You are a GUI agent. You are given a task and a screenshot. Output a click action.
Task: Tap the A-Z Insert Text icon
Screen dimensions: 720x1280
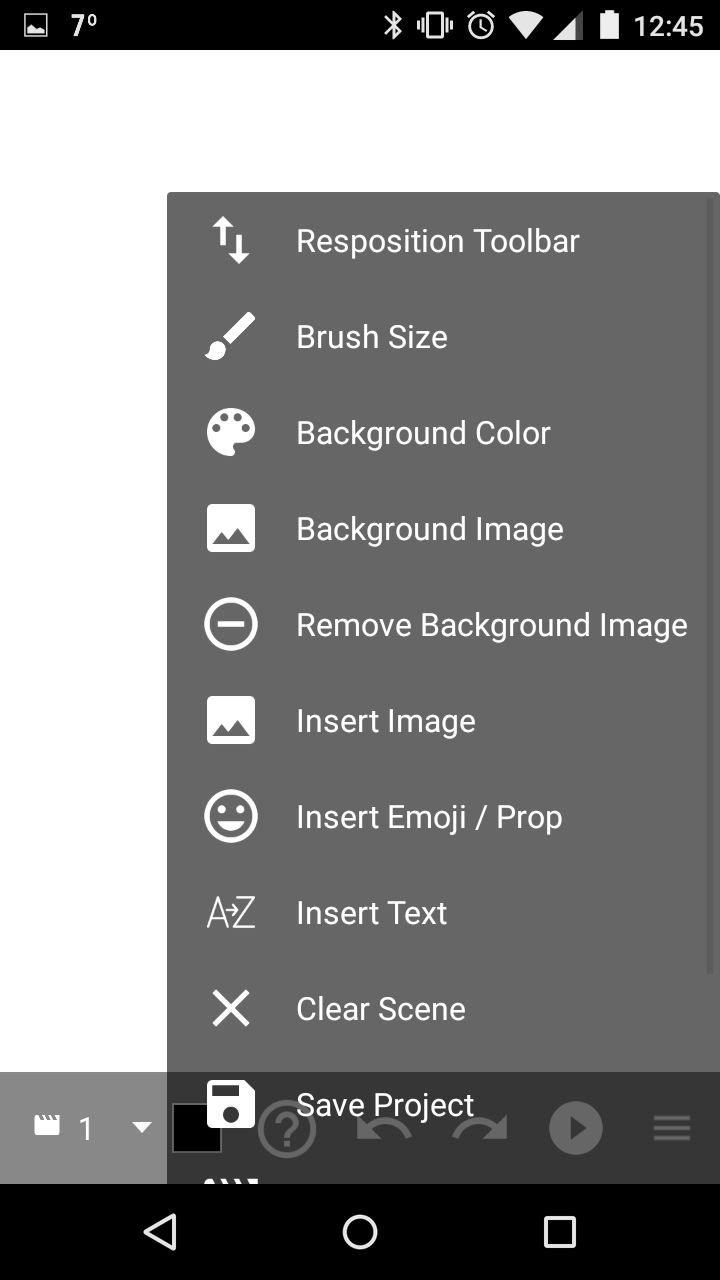(230, 913)
